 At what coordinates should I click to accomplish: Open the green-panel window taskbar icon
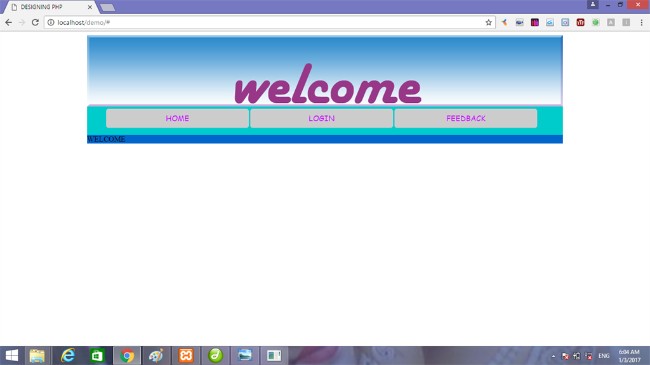coord(274,355)
